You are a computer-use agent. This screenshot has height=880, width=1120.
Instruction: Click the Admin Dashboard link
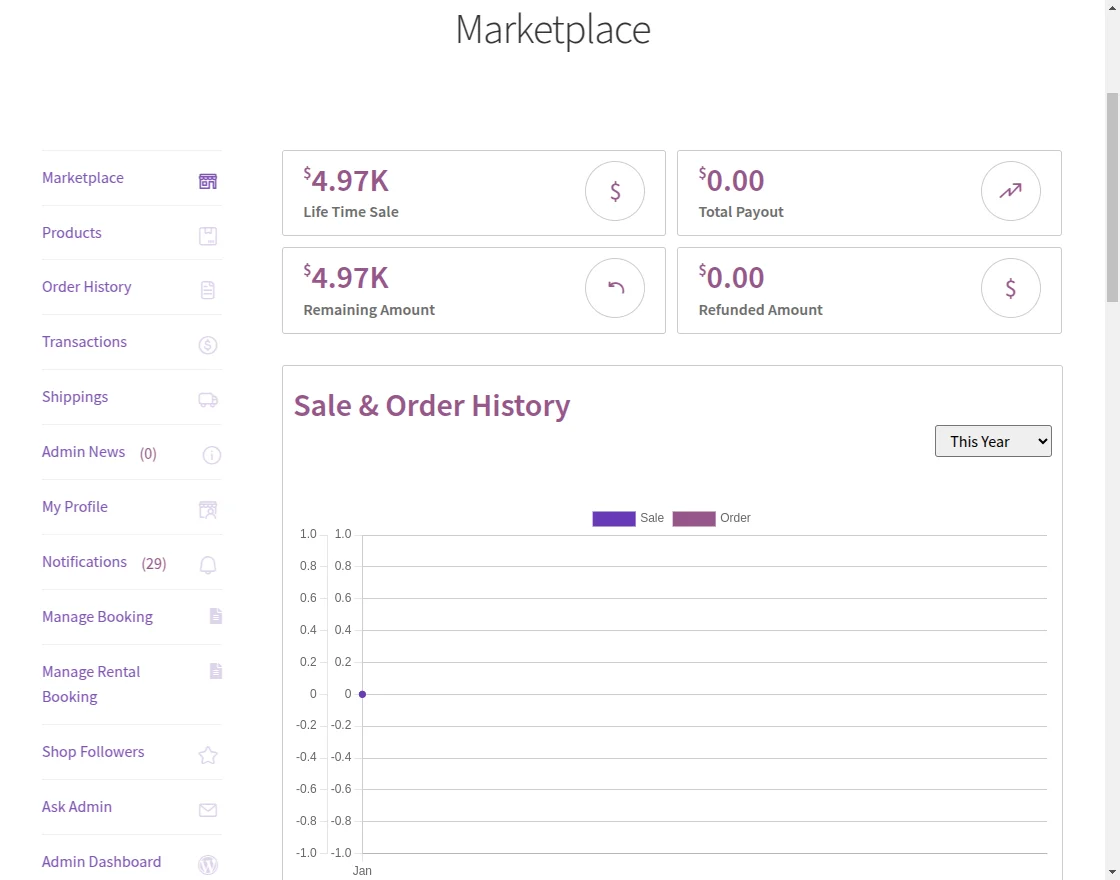point(101,861)
